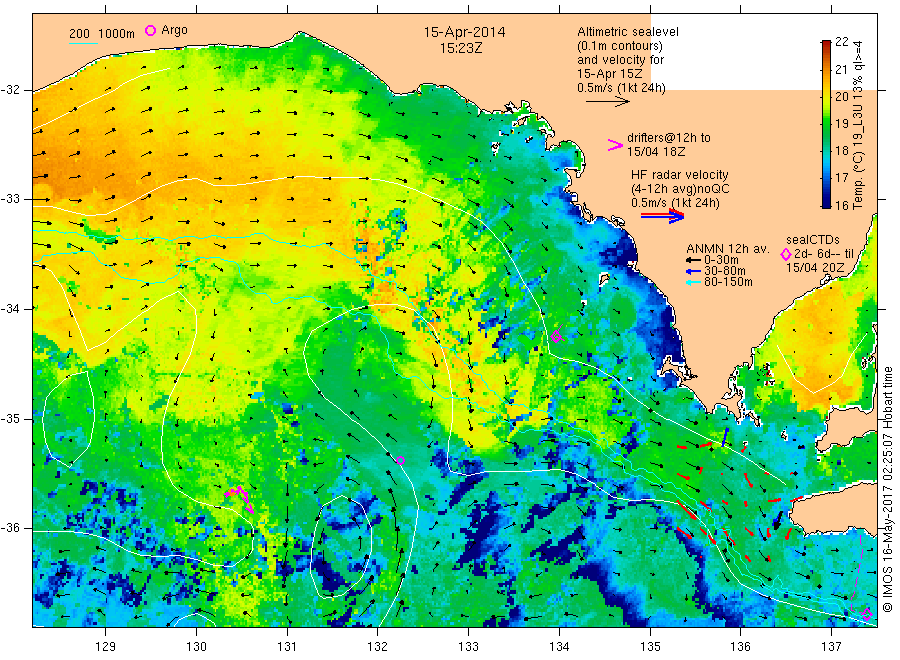Click the IMOS copyright timestamp text
Image resolution: width=900 pixels, height=660 pixels.
point(887,490)
